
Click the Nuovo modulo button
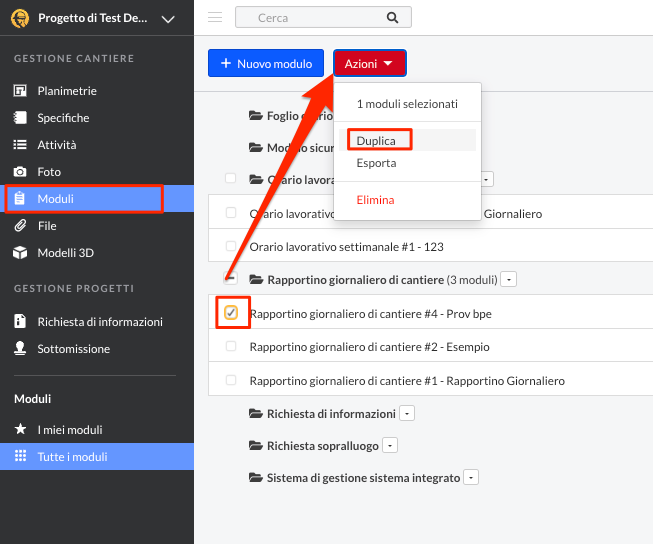pos(266,63)
